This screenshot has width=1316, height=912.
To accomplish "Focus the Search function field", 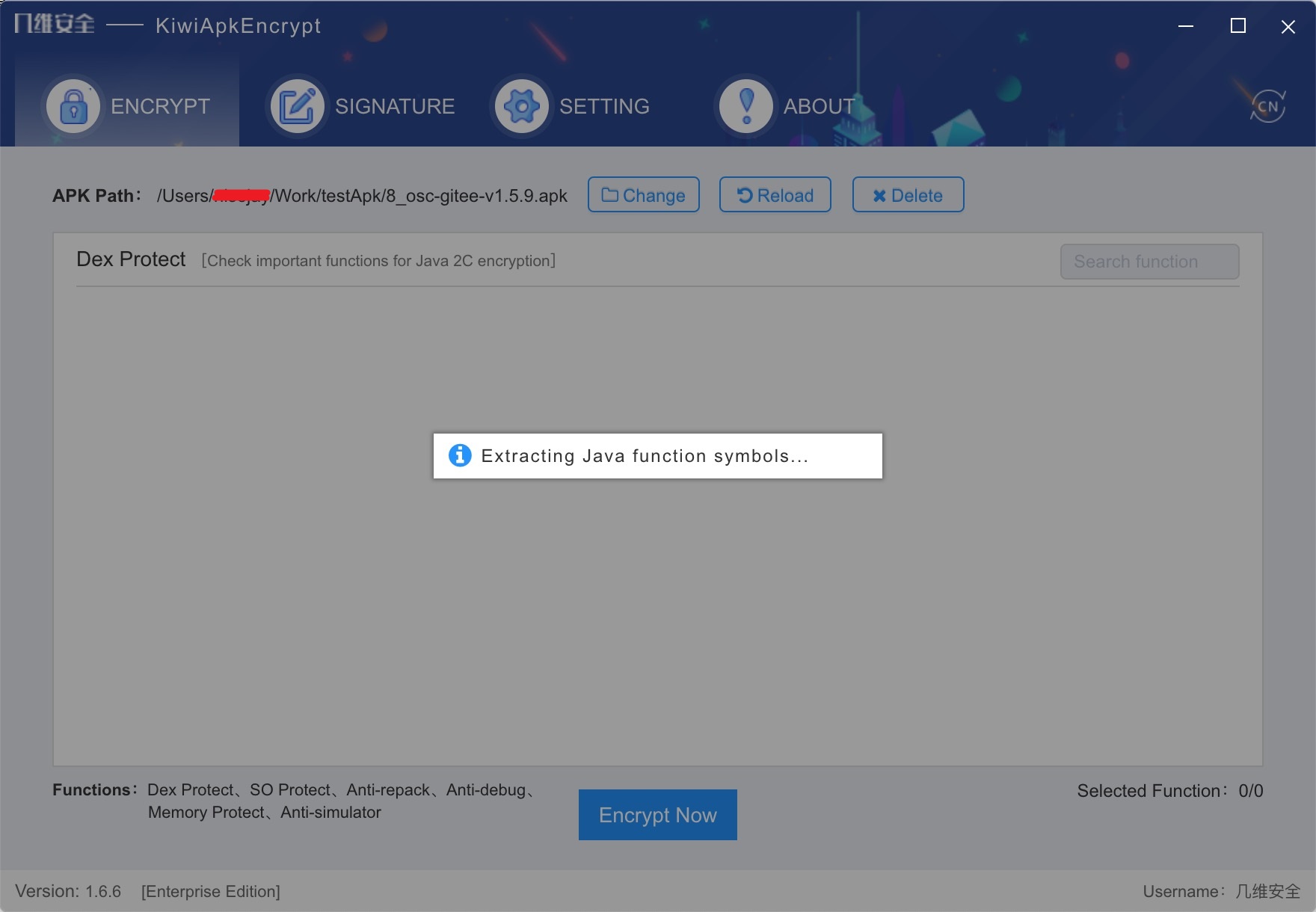I will point(1150,262).
